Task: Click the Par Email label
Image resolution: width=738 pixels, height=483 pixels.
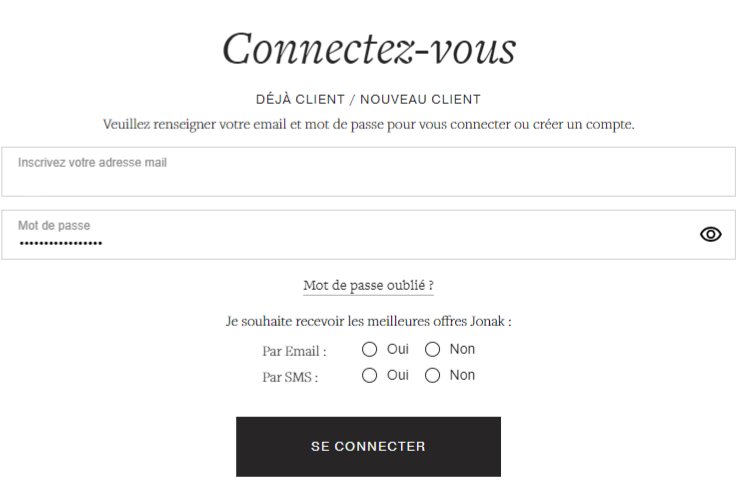Action: coord(294,351)
